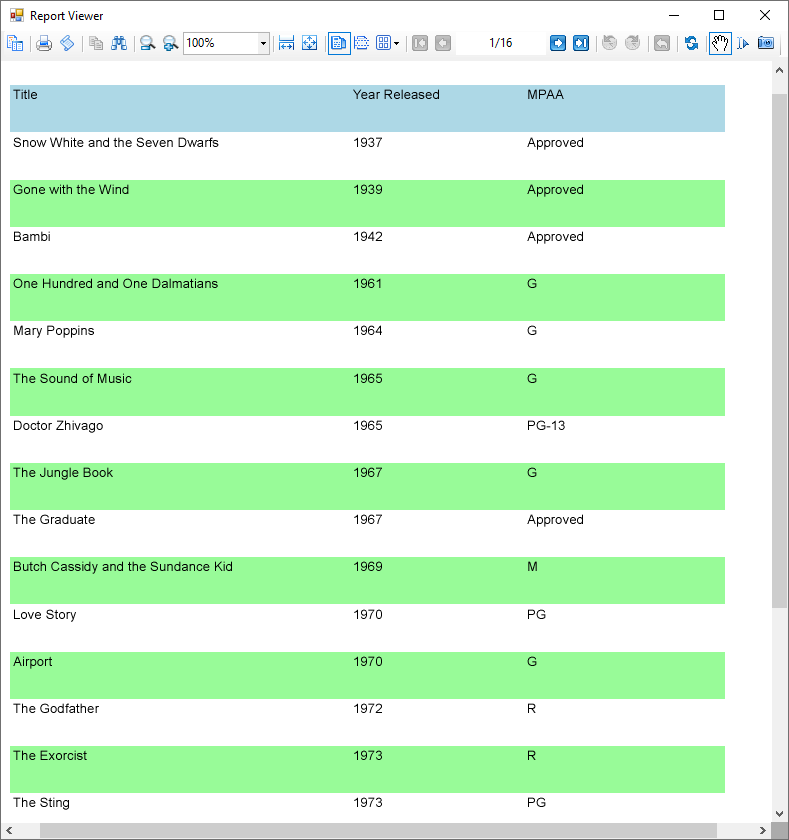Viewport: 789px width, 840px height.
Task: Click the Back to Parent report icon
Action: tap(662, 43)
